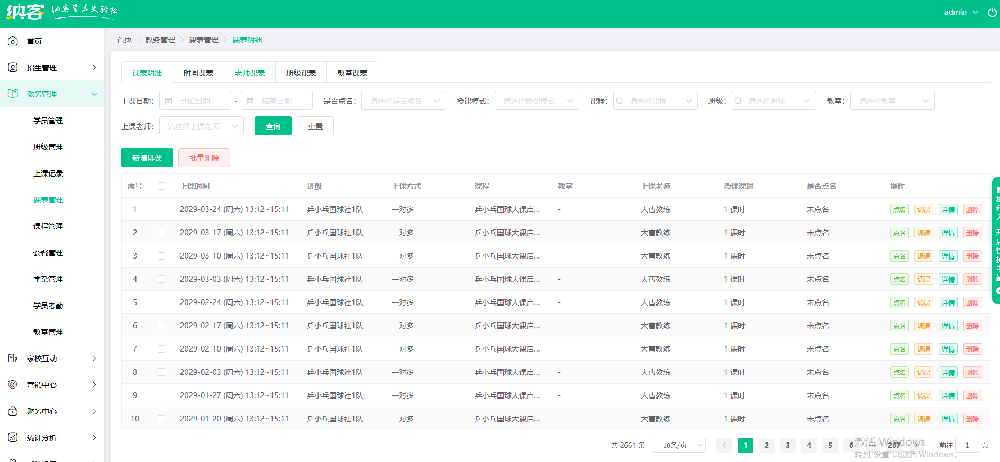
Task: Open the admin user dropdown
Action: point(960,12)
